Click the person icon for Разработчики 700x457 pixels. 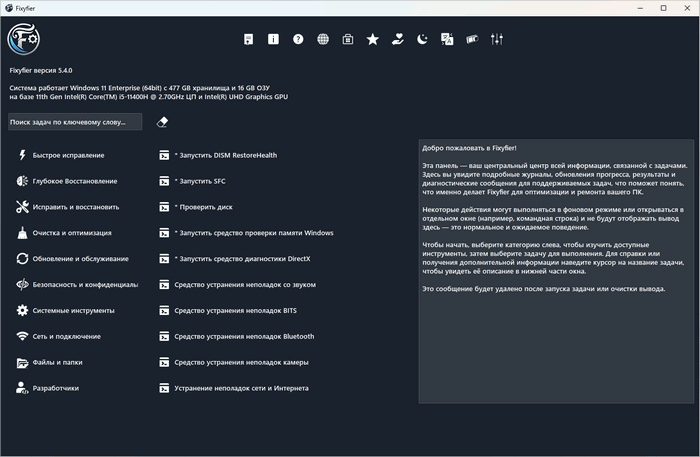(22, 388)
